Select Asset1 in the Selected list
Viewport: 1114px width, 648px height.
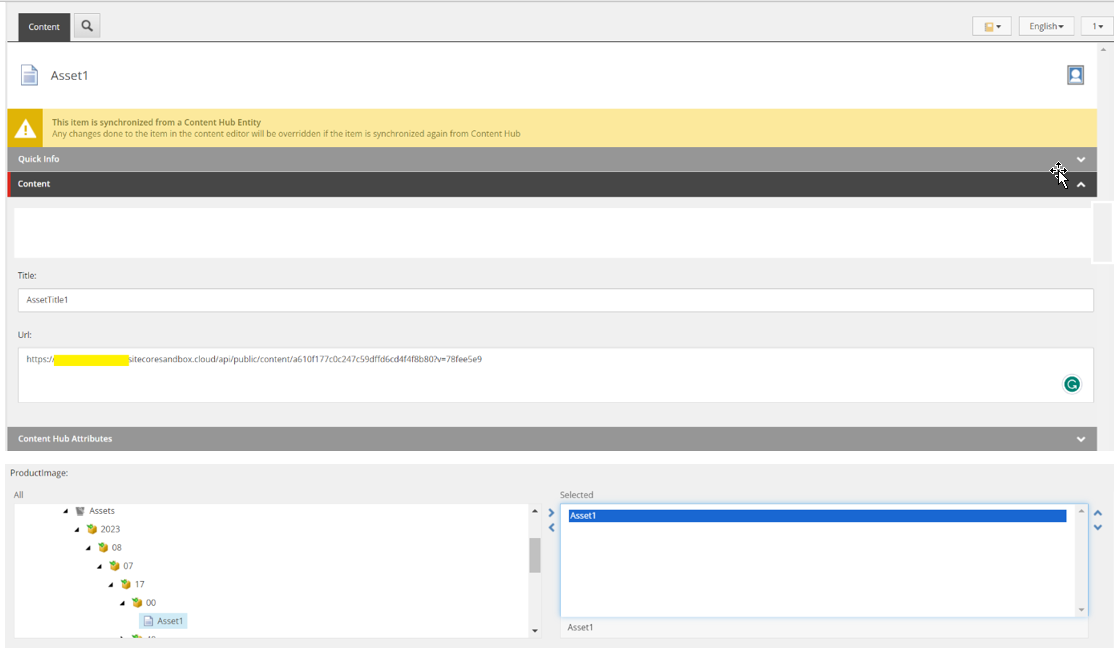[817, 516]
